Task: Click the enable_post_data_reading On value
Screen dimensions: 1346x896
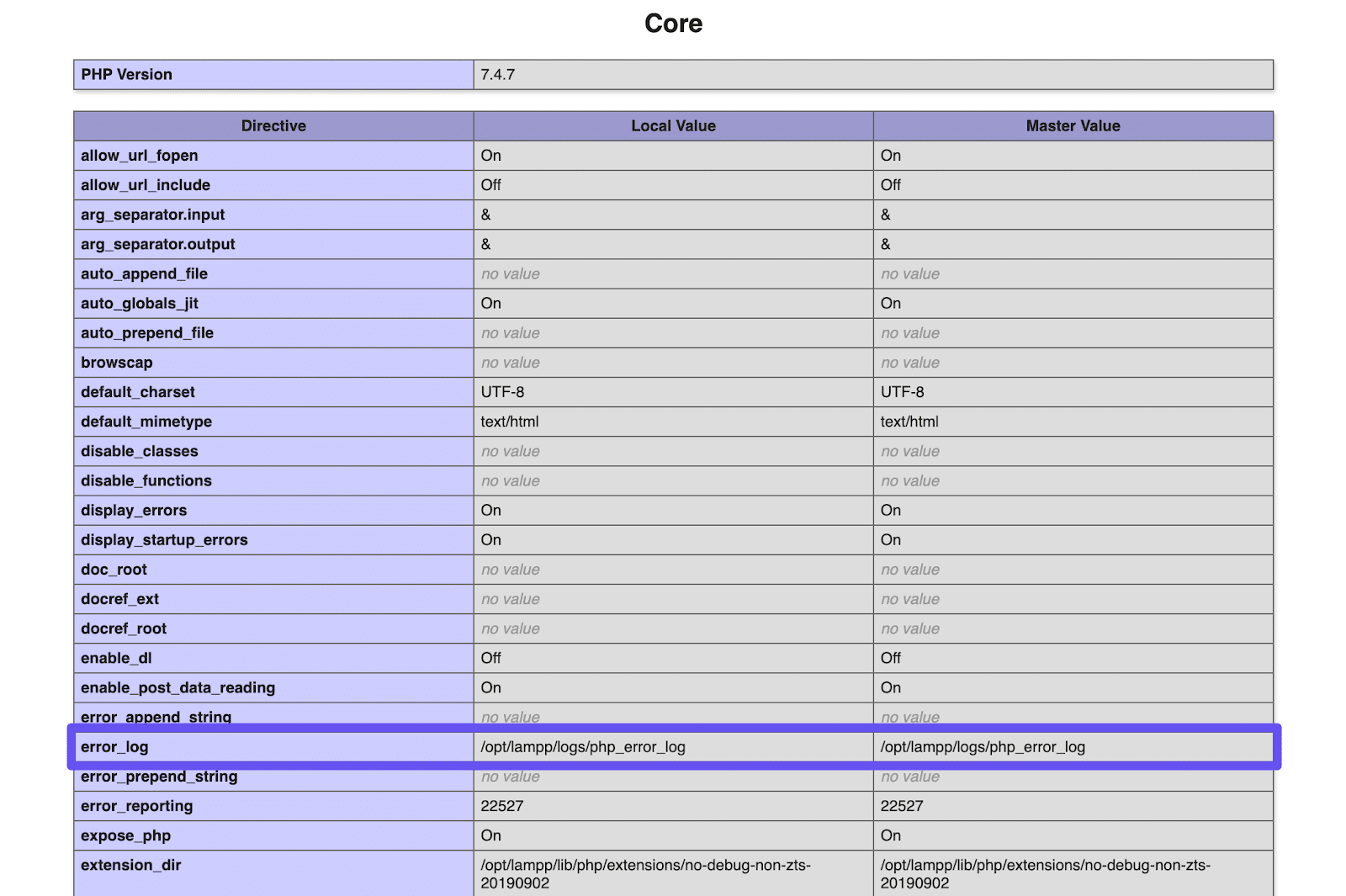Action: point(490,687)
